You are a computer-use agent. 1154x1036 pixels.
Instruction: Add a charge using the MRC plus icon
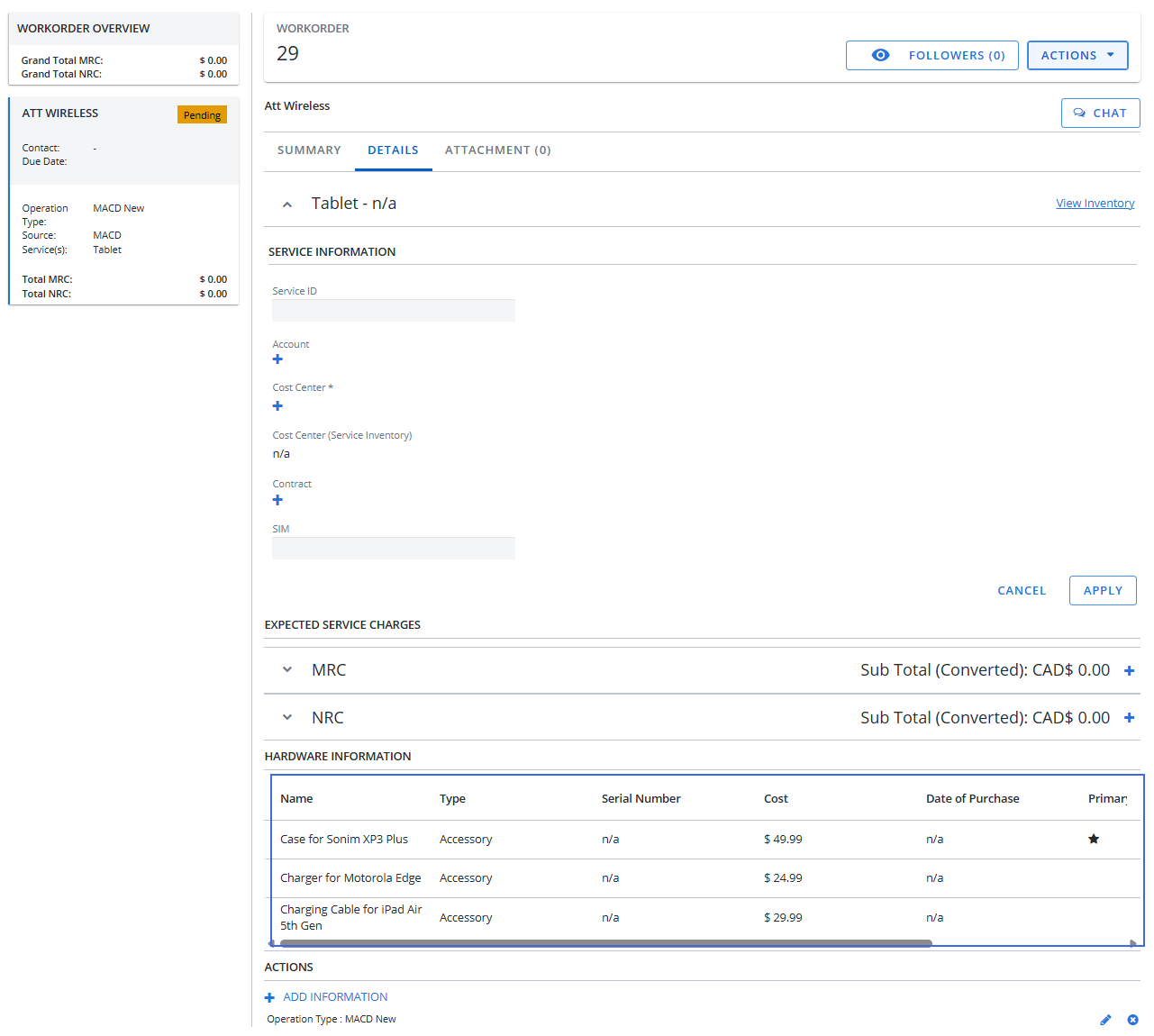coord(1129,671)
